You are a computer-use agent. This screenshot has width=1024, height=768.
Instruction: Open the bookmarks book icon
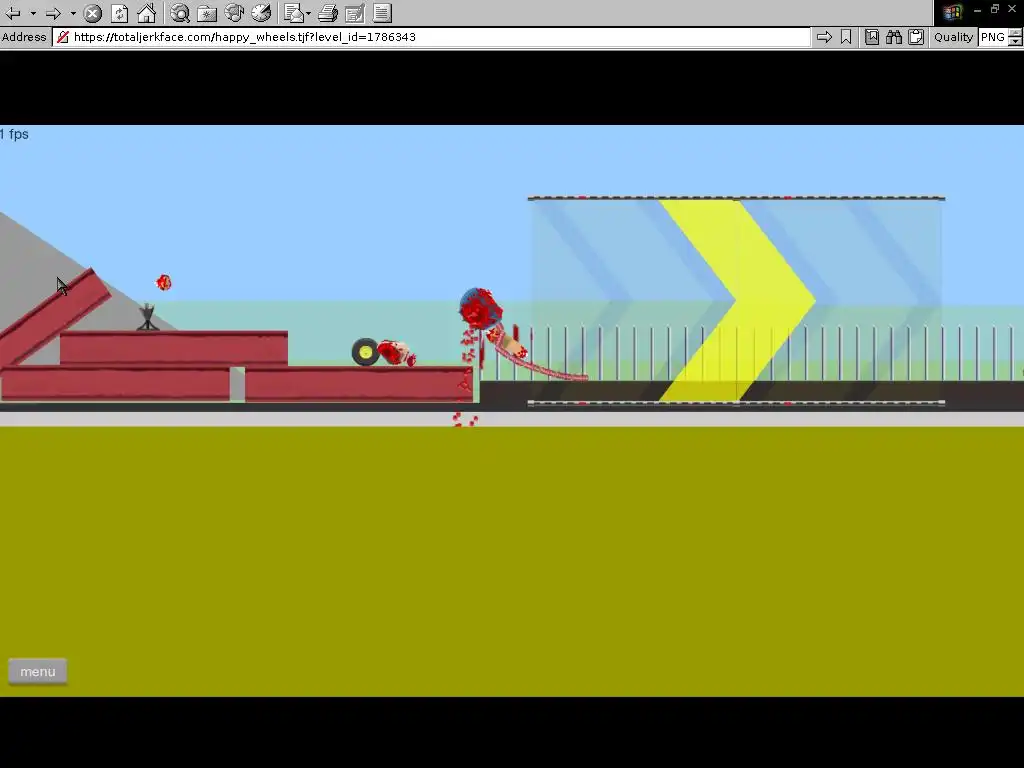[872, 37]
